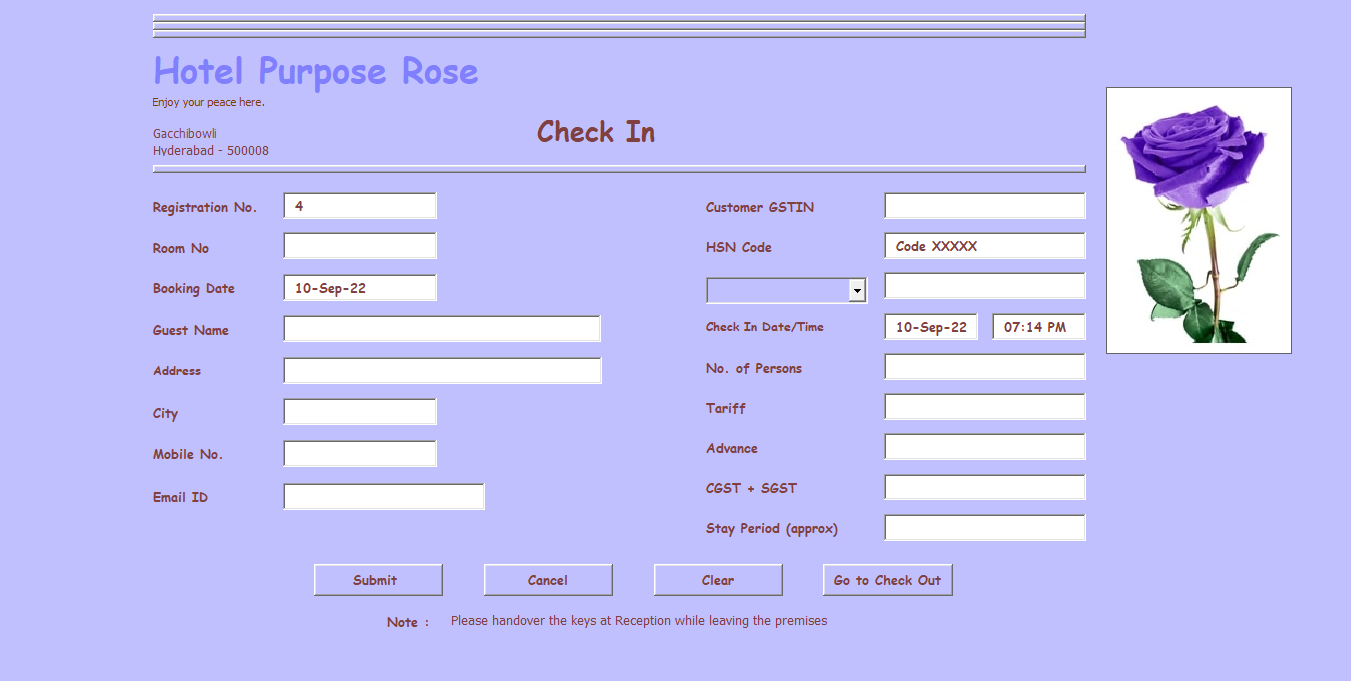Click the HSN Code field
The image size is (1351, 681).
pos(984,246)
